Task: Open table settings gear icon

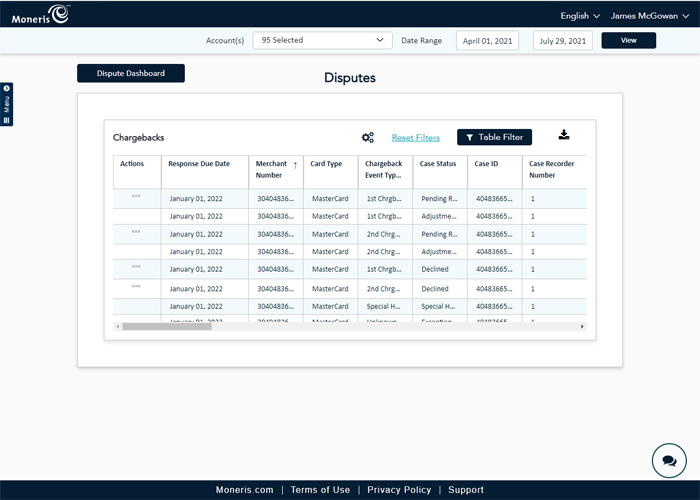Action: [367, 137]
